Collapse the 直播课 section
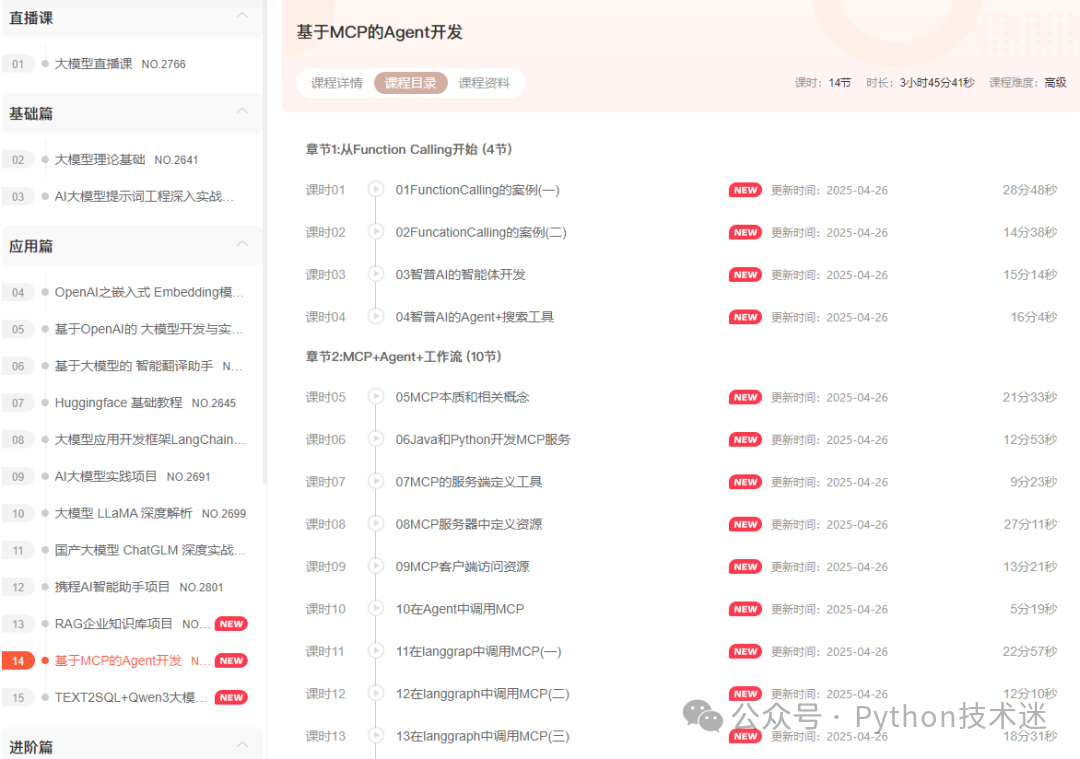 click(242, 15)
